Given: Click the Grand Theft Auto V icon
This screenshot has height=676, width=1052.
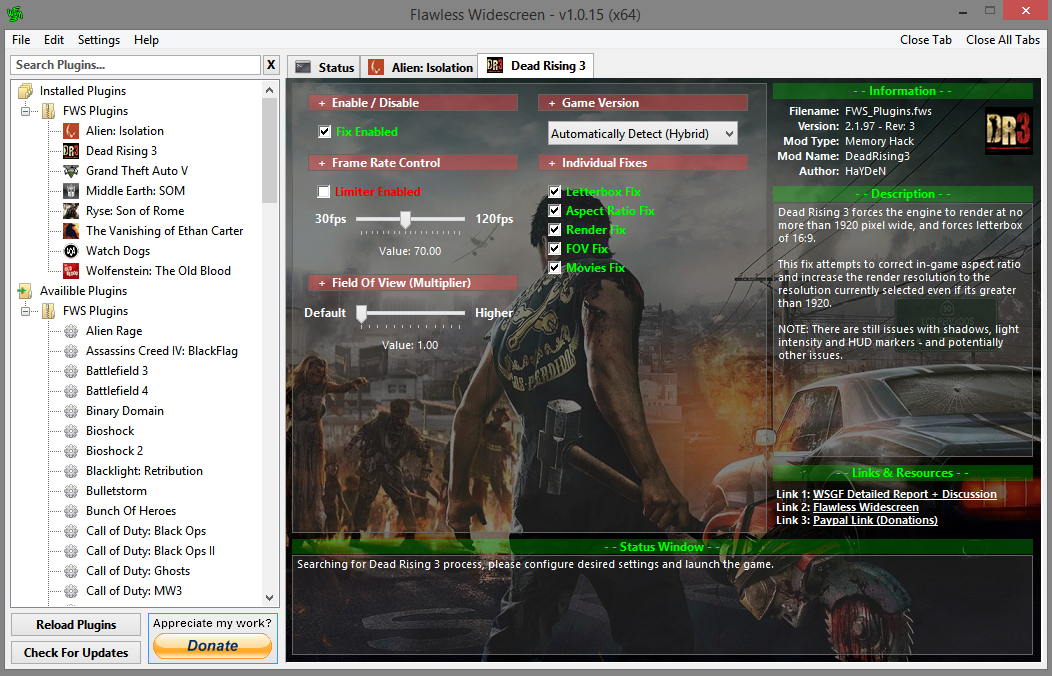Looking at the screenshot, I should click(71, 171).
